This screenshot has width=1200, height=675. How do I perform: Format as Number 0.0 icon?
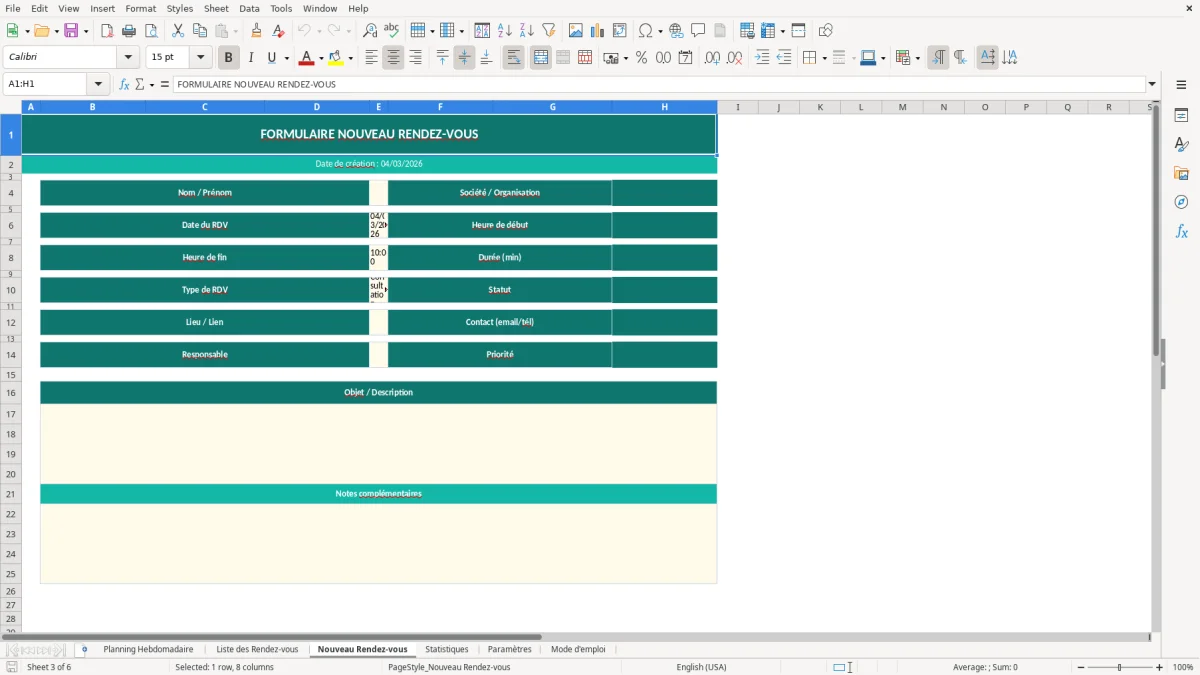663,58
